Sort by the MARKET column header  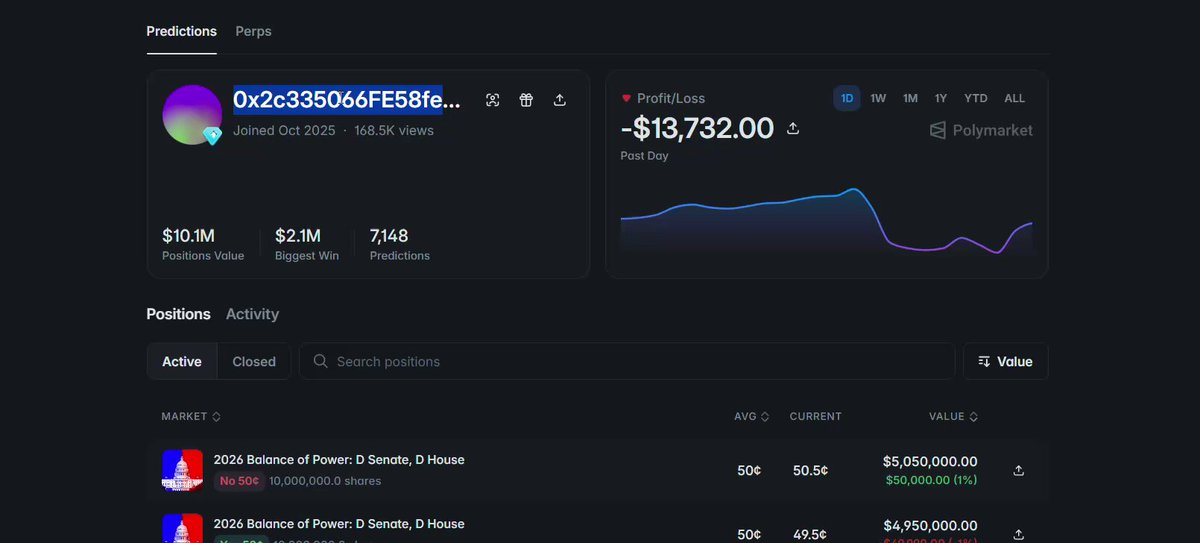[x=191, y=416]
